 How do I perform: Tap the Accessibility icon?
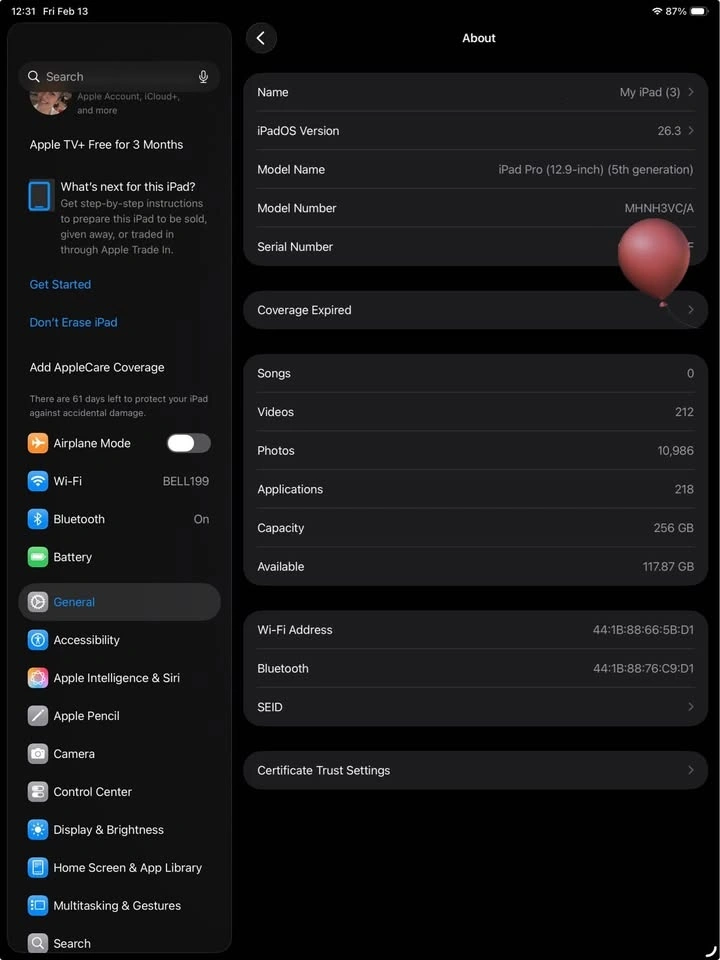tap(38, 640)
